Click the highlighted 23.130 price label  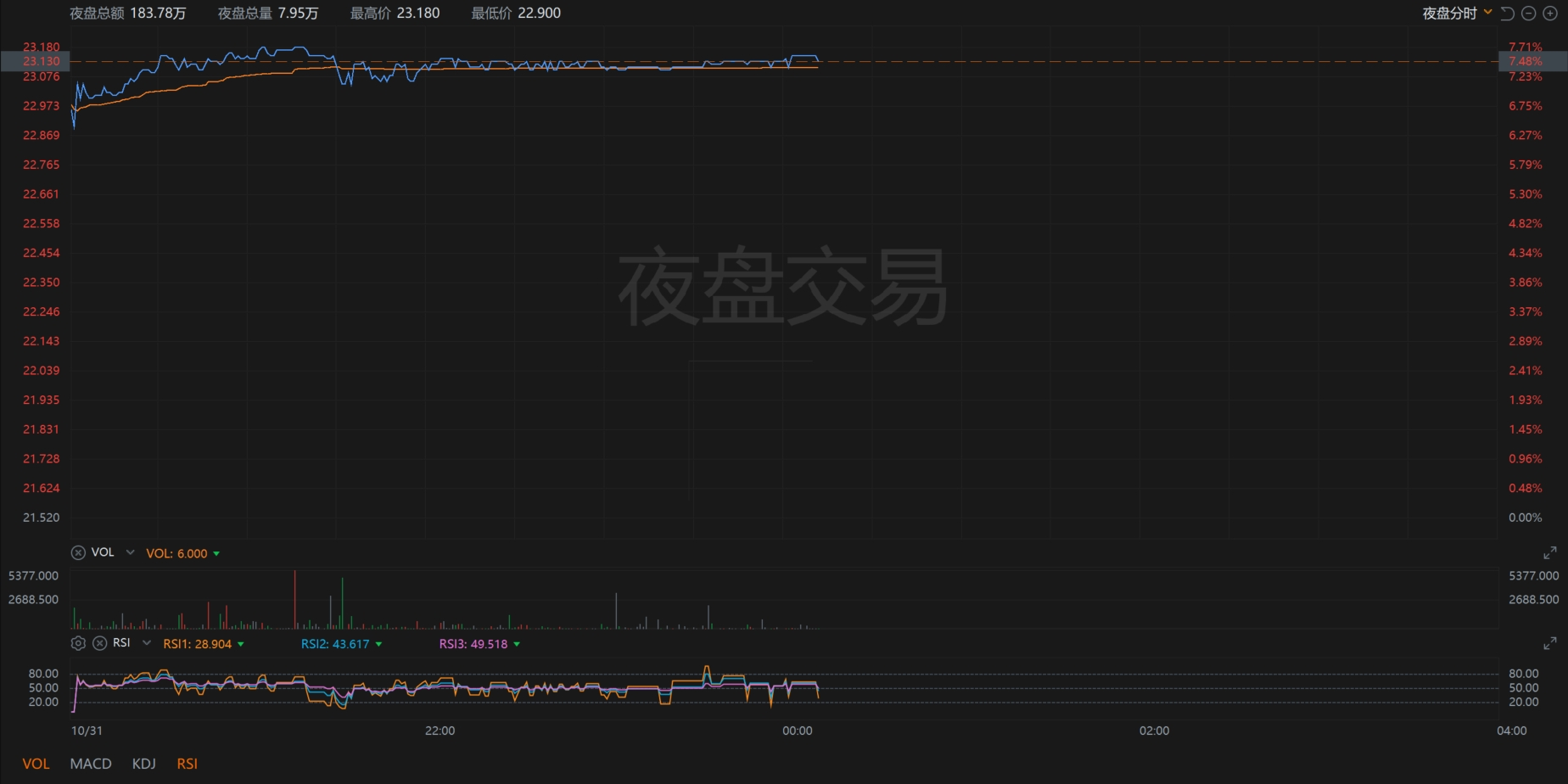36,61
